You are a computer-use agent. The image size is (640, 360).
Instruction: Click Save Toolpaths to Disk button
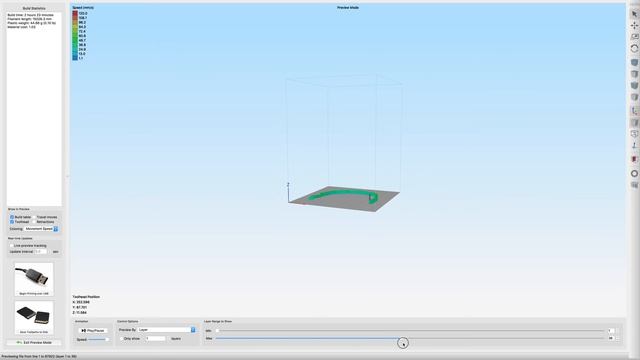point(34,318)
